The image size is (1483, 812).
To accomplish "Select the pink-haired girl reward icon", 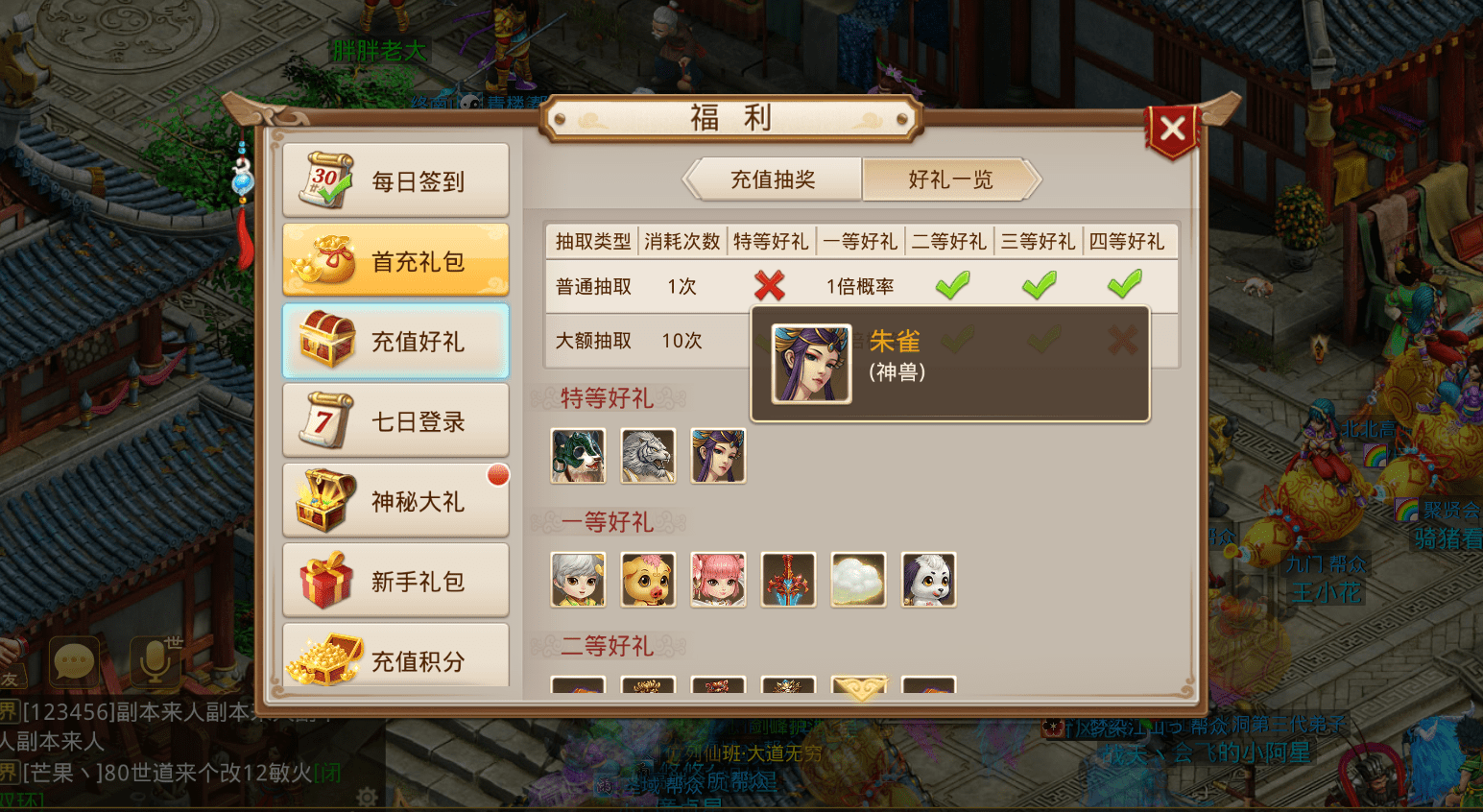I will (718, 579).
